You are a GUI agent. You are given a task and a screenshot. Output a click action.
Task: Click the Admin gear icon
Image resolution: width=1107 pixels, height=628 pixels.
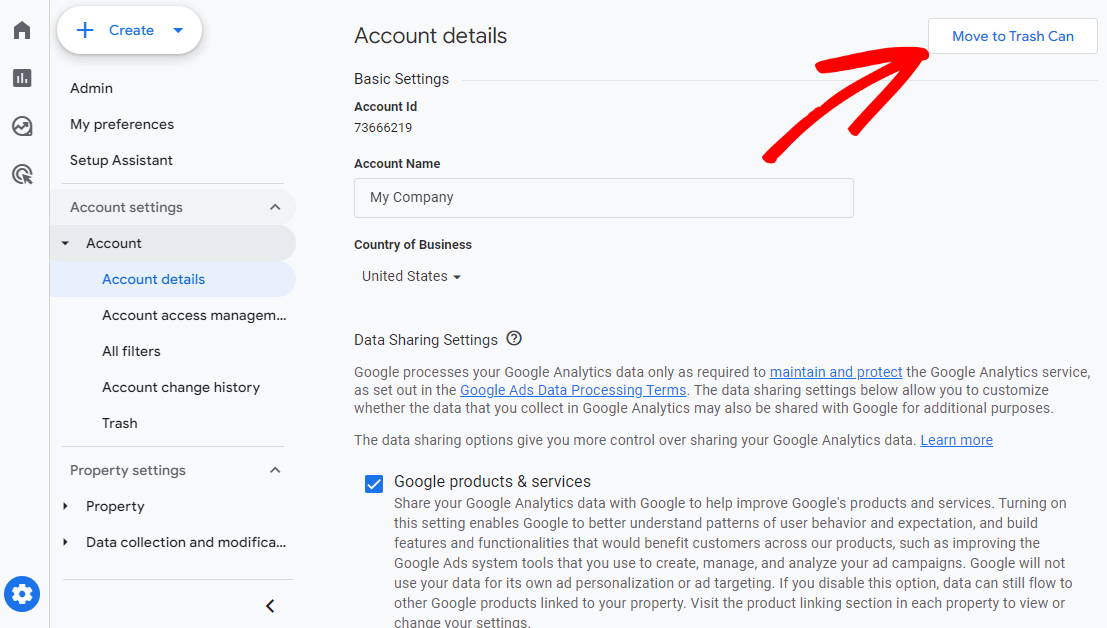(x=22, y=594)
